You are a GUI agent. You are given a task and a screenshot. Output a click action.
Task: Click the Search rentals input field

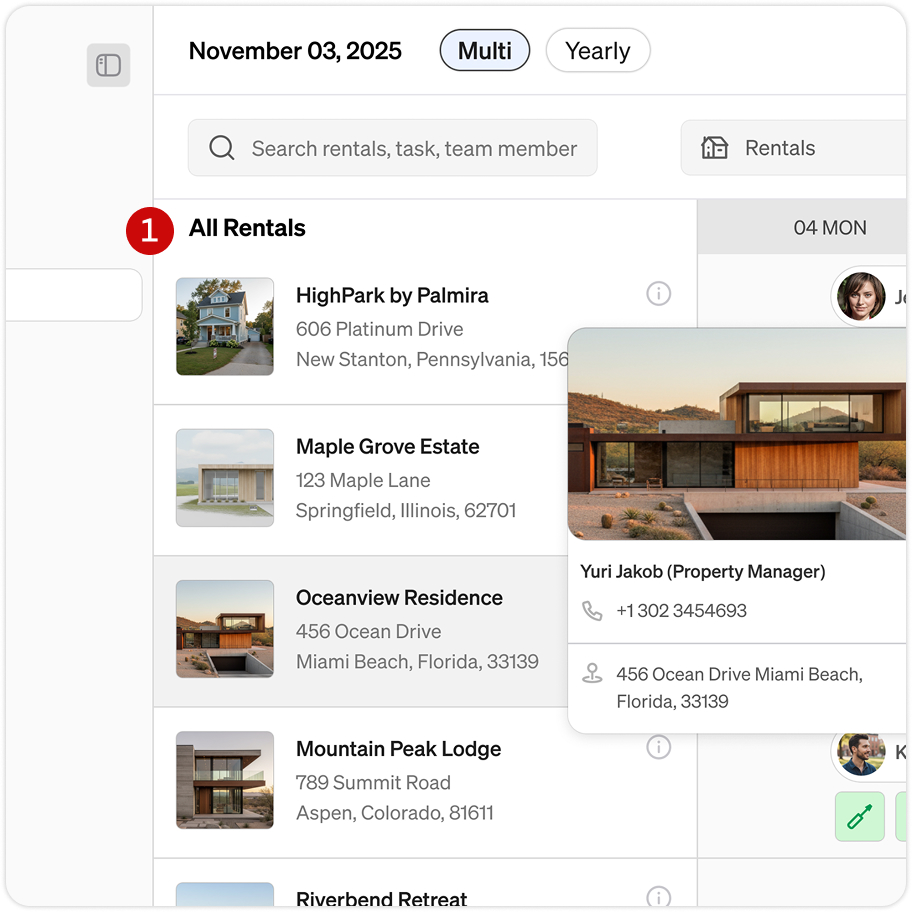[393, 148]
